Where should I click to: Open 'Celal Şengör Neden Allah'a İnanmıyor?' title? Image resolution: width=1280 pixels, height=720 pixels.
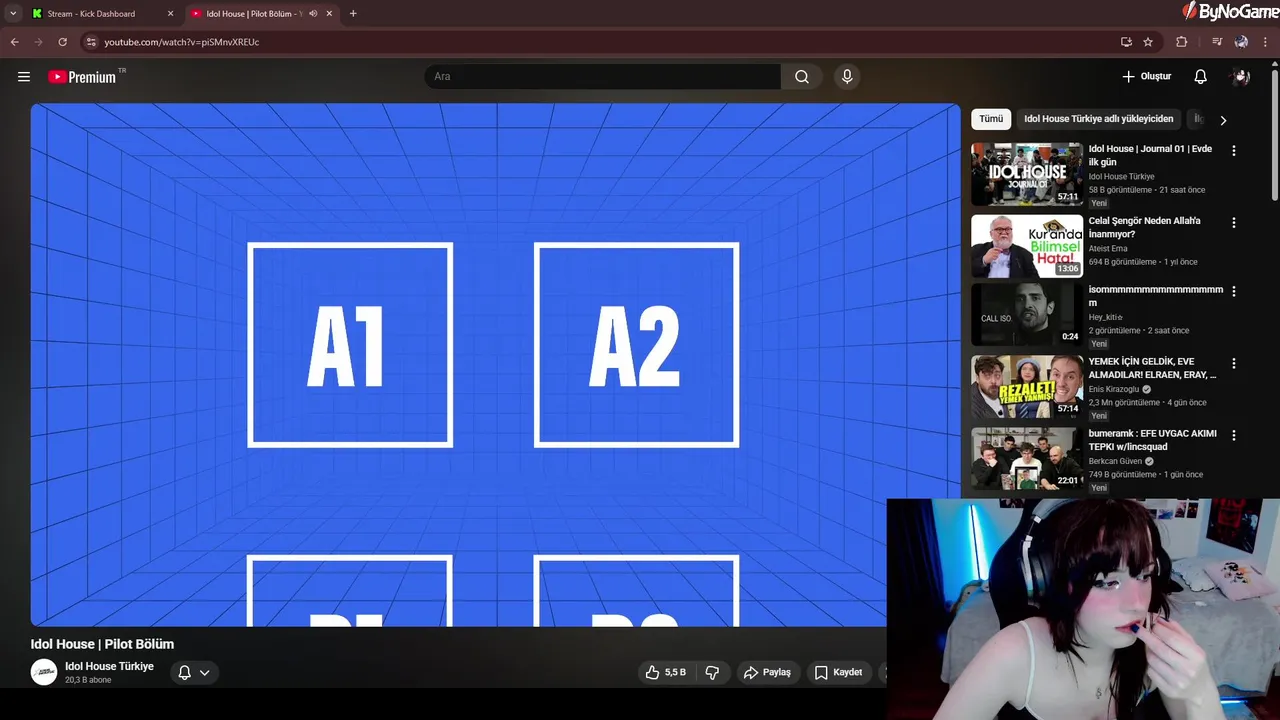click(1145, 227)
